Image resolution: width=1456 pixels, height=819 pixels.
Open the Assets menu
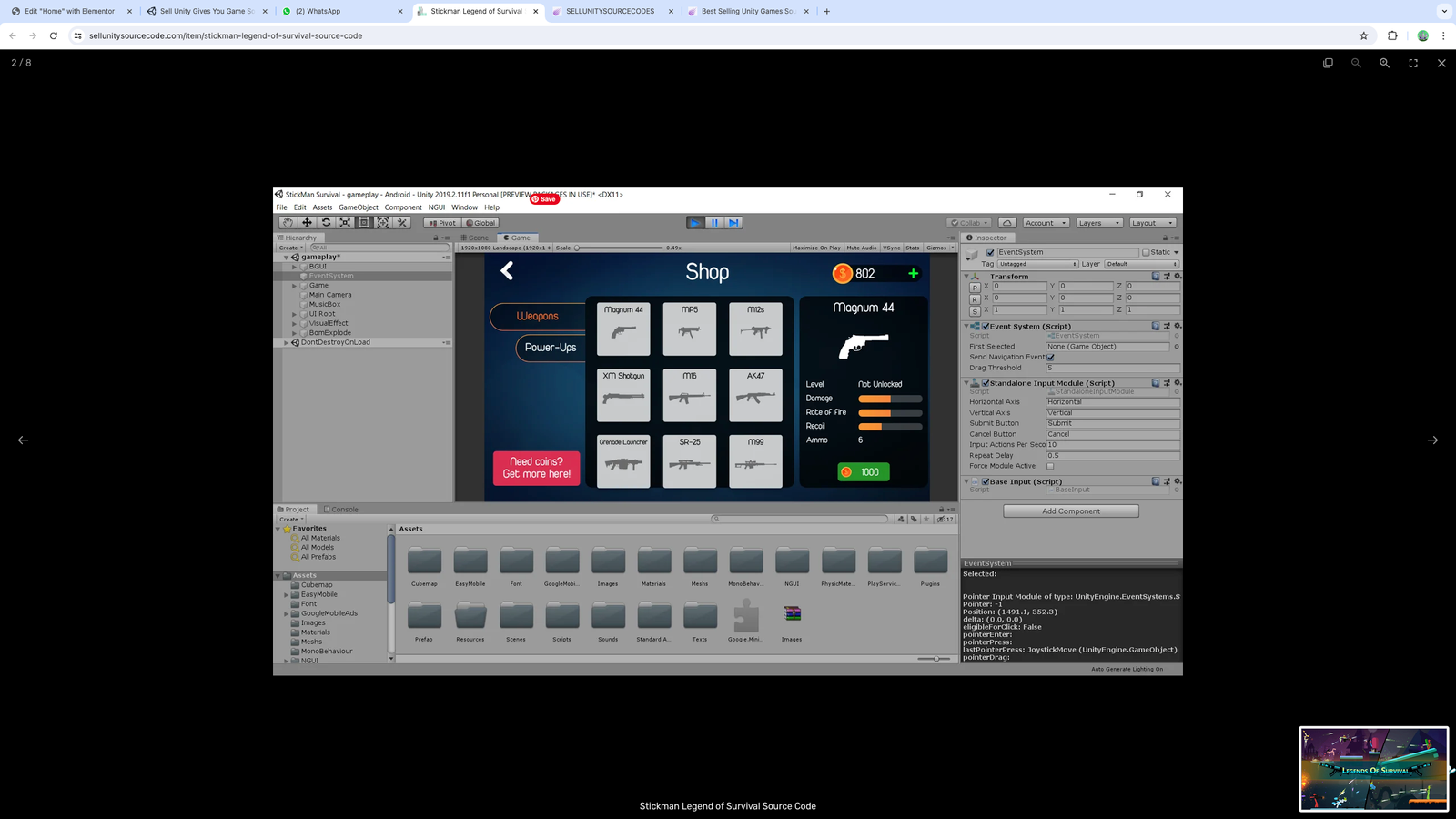coord(322,207)
